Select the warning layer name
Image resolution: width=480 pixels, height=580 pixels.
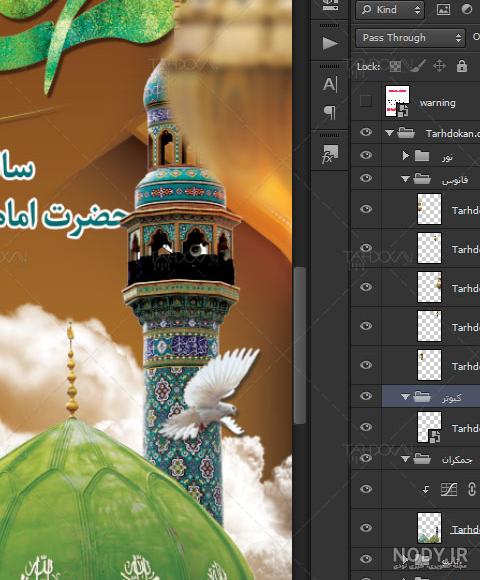437,103
